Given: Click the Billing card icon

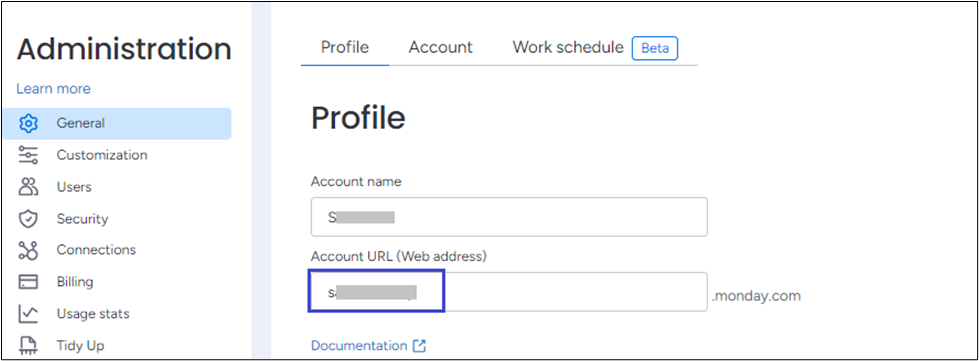Looking at the screenshot, I should (29, 282).
